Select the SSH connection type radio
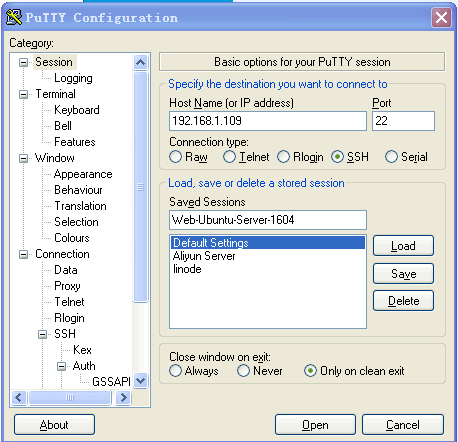The width and height of the screenshot is (458, 442). pos(337,157)
